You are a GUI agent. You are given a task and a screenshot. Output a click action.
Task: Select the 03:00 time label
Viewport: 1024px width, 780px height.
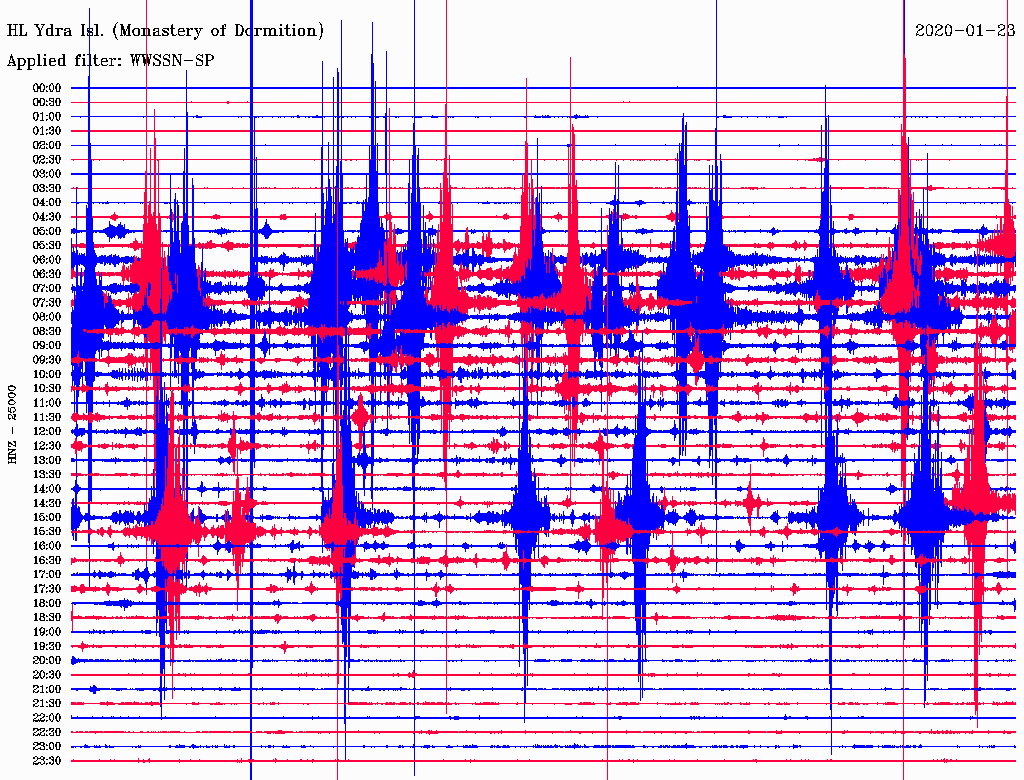pyautogui.click(x=47, y=174)
